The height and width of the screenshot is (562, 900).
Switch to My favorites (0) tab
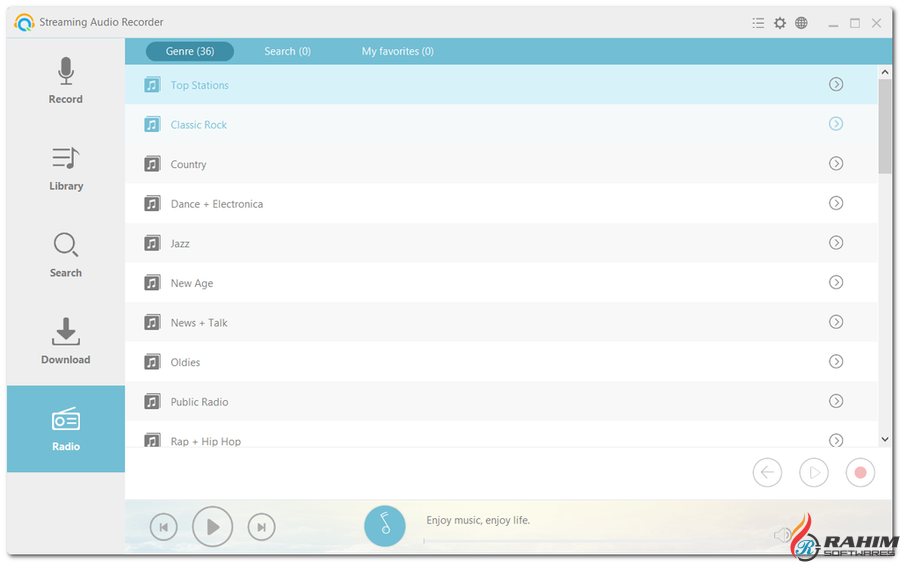tap(397, 51)
